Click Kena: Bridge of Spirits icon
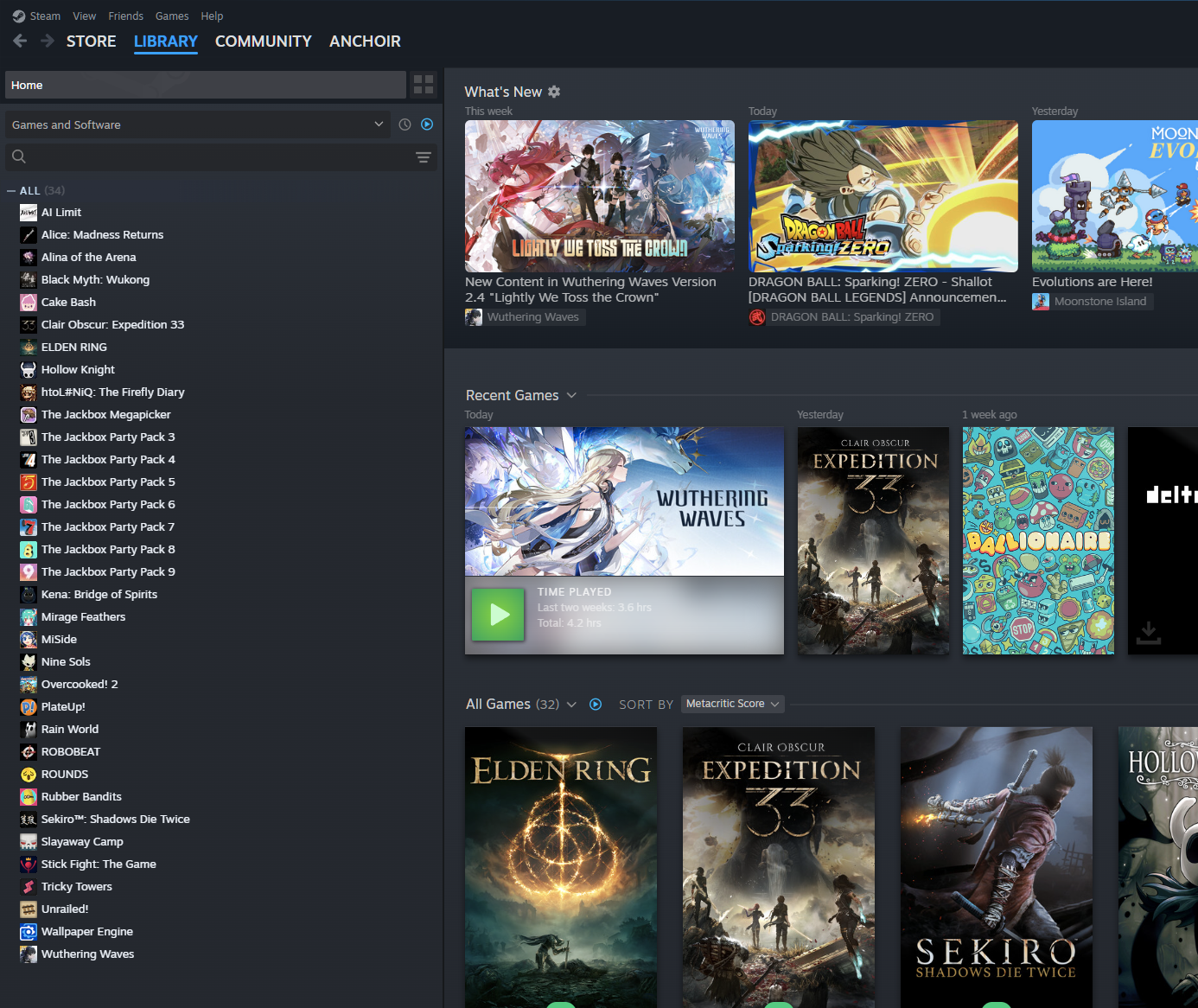This screenshot has height=1008, width=1198. [29, 594]
